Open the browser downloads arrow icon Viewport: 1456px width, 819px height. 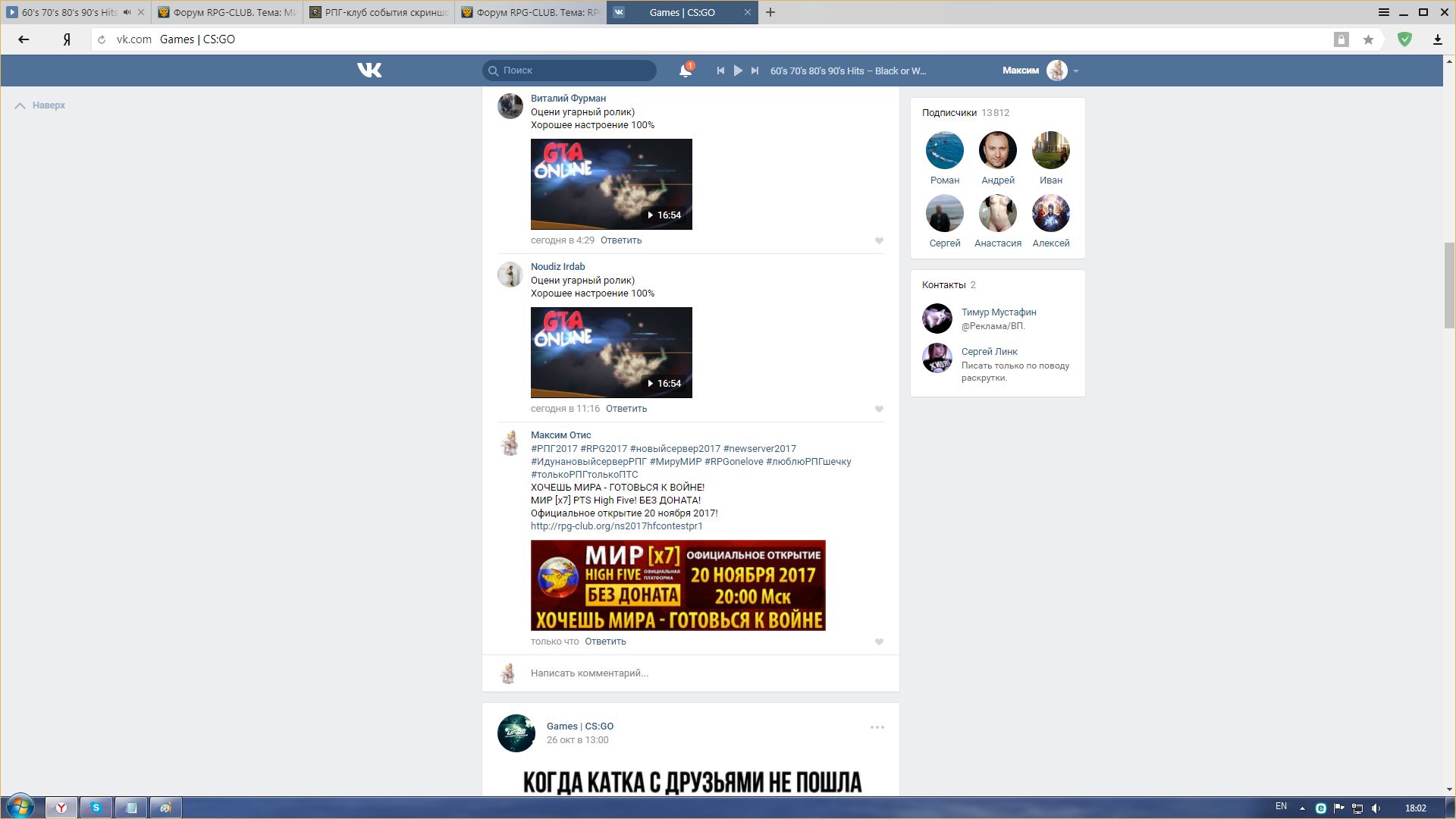coord(1437,39)
